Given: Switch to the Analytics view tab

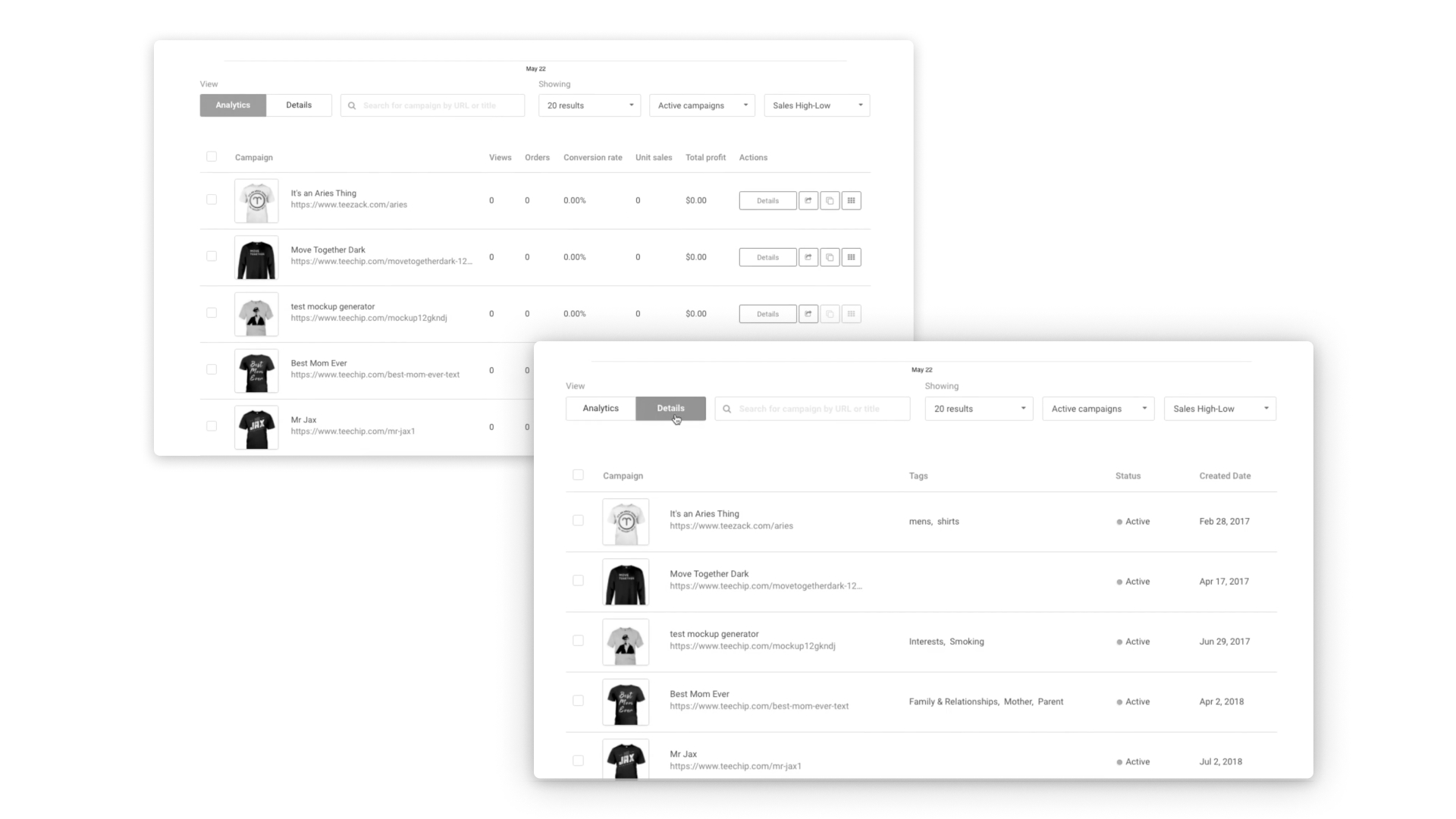Looking at the screenshot, I should coord(600,408).
